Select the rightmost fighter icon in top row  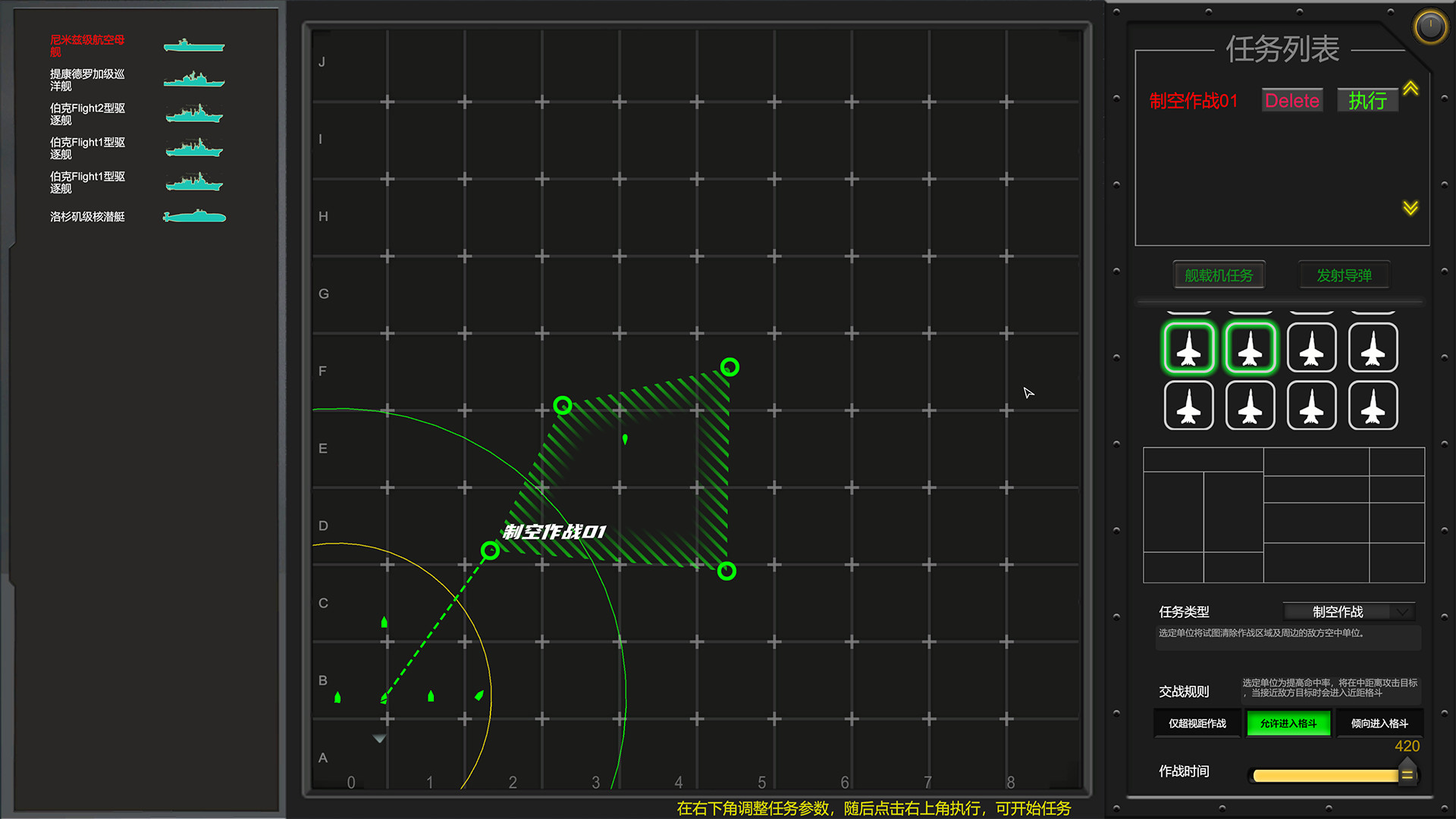point(1373,347)
